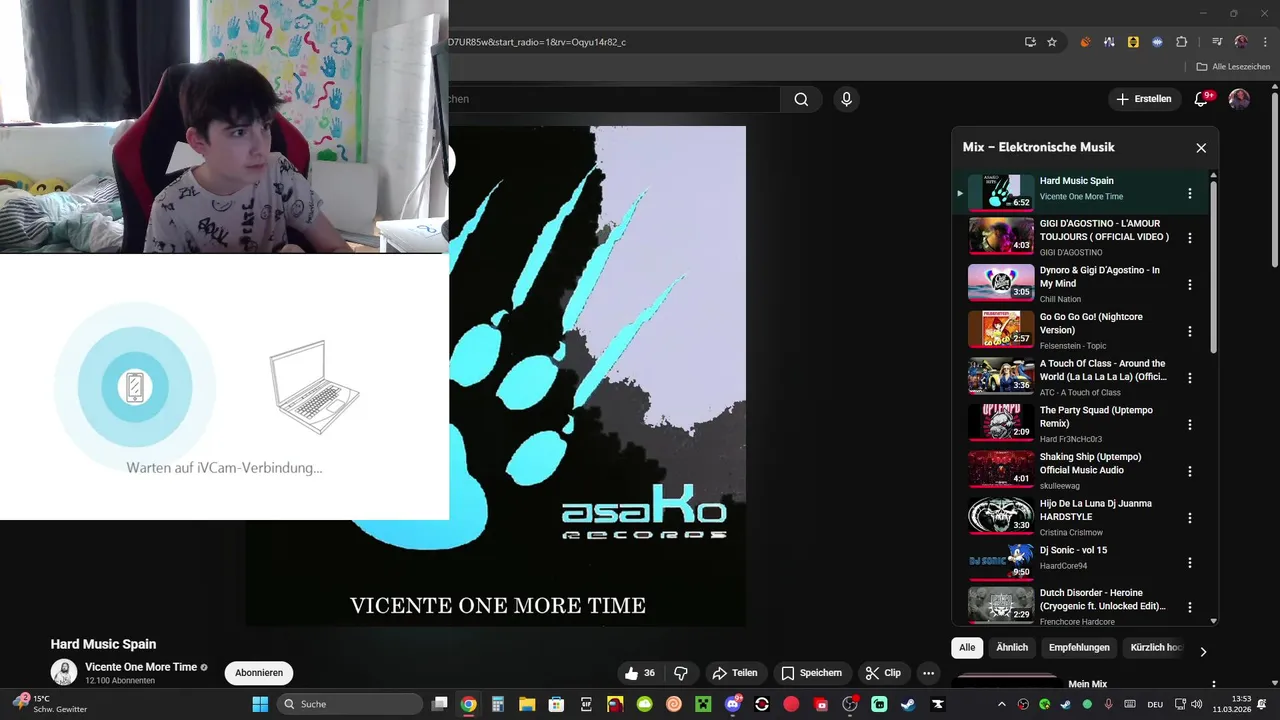Image resolution: width=1280 pixels, height=720 pixels.
Task: Show hidden tray icons chevron
Action: coord(1002,704)
